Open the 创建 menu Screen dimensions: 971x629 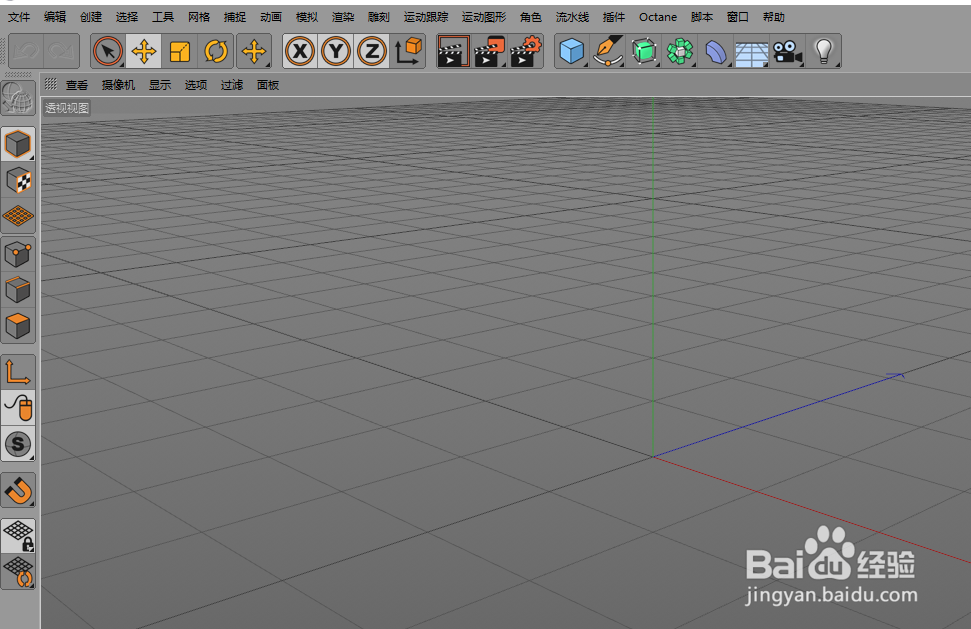[90, 17]
